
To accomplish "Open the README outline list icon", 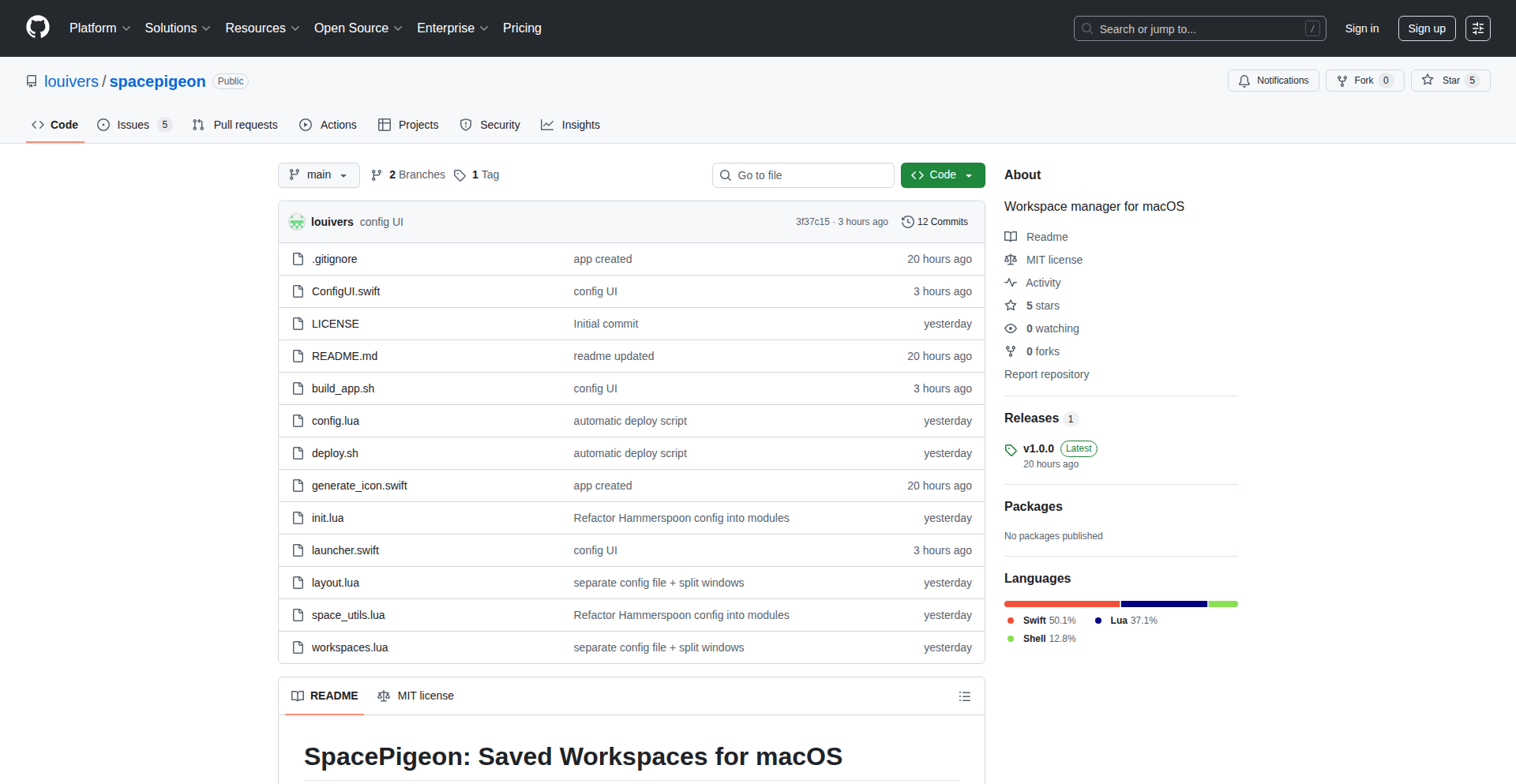I will pos(965,696).
